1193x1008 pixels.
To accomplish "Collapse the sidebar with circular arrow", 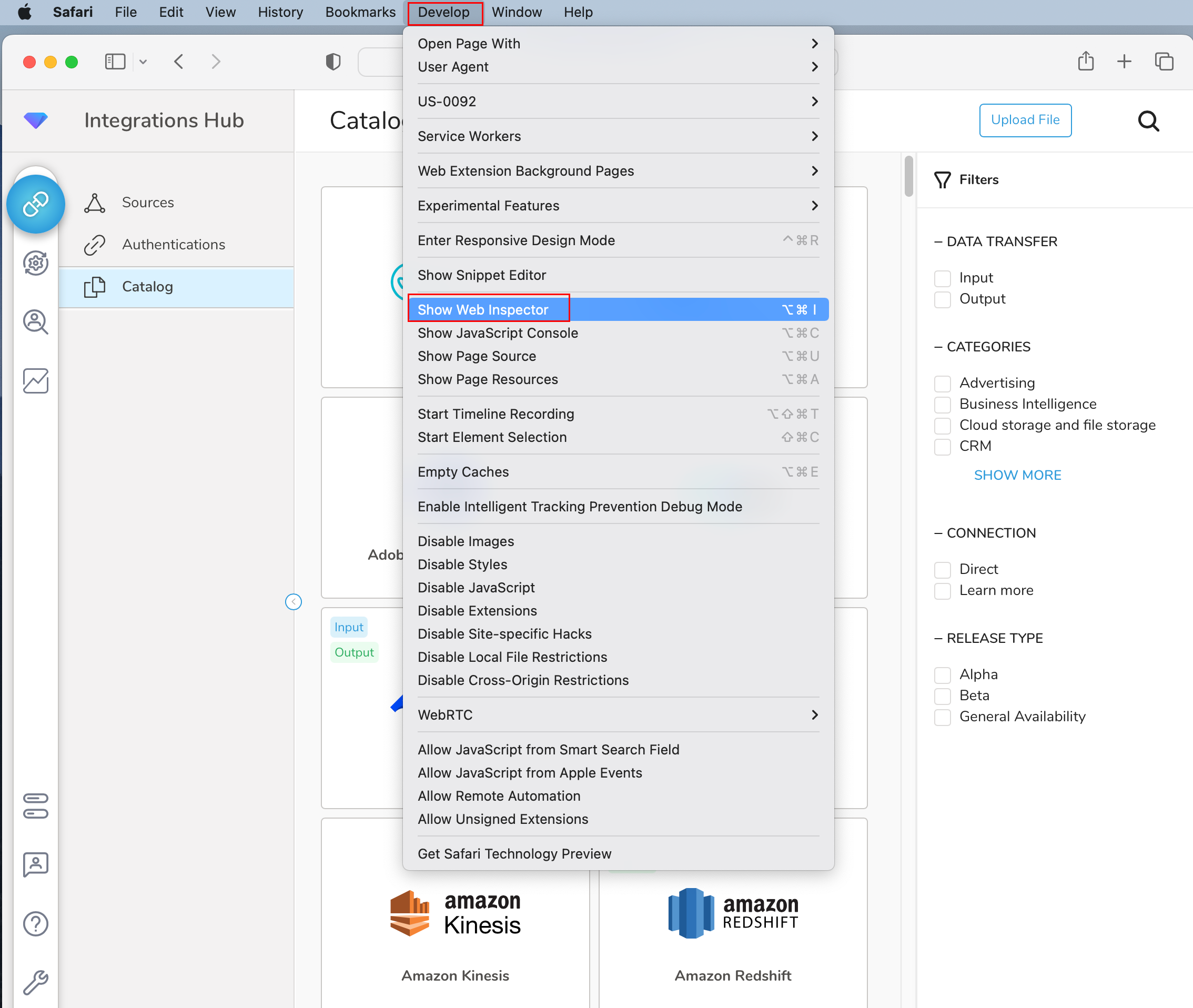I will tap(293, 602).
